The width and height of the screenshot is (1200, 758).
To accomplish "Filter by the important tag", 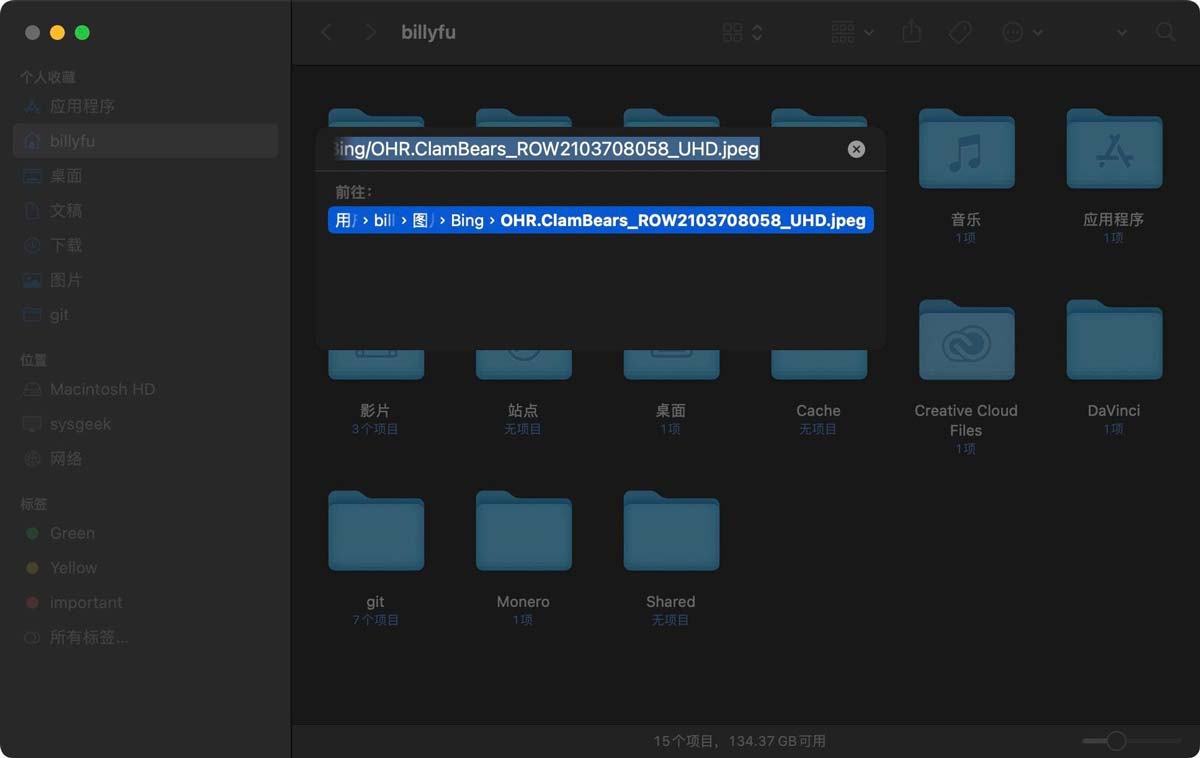I will click(x=145, y=602).
